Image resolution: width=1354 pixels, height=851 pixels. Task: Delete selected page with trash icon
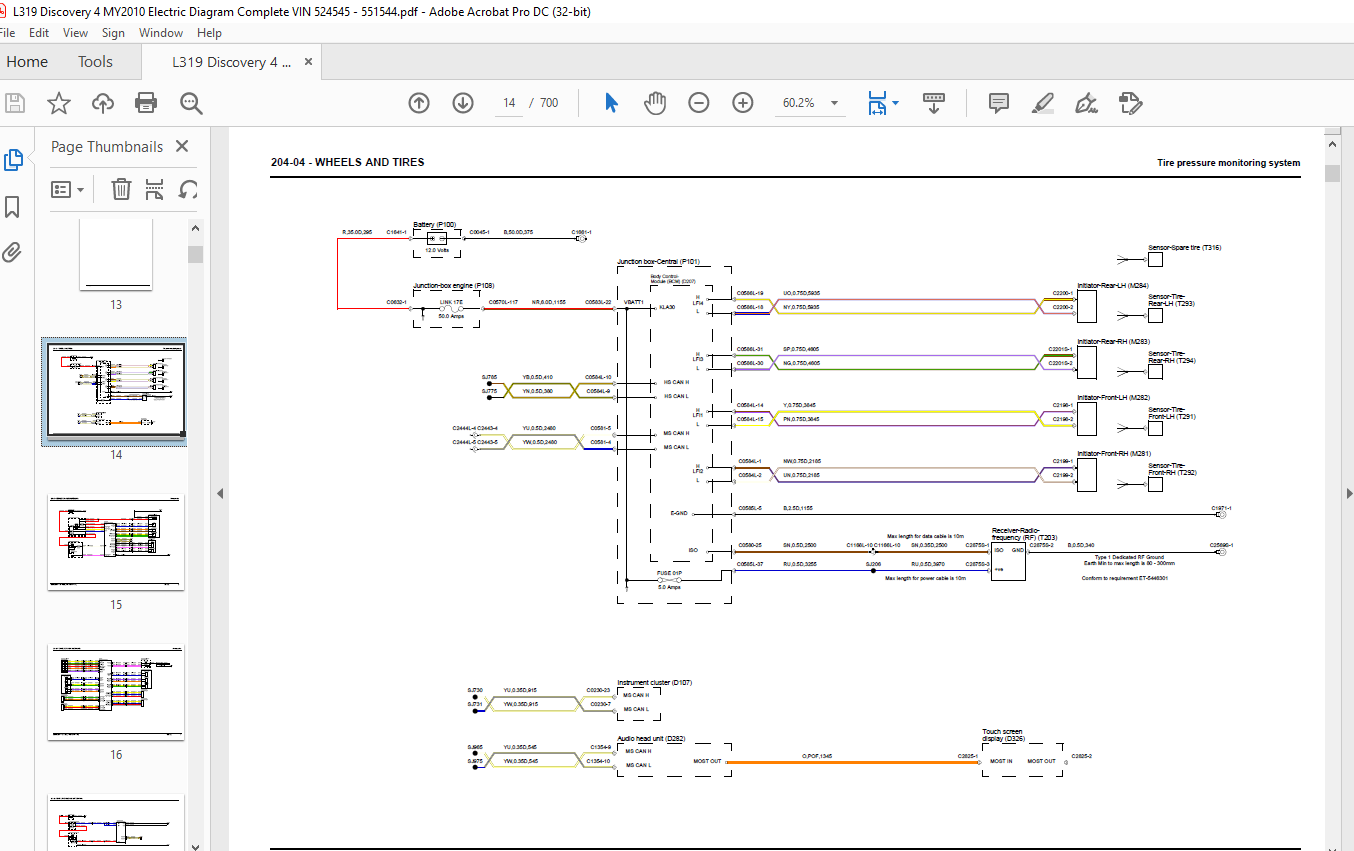(121, 189)
